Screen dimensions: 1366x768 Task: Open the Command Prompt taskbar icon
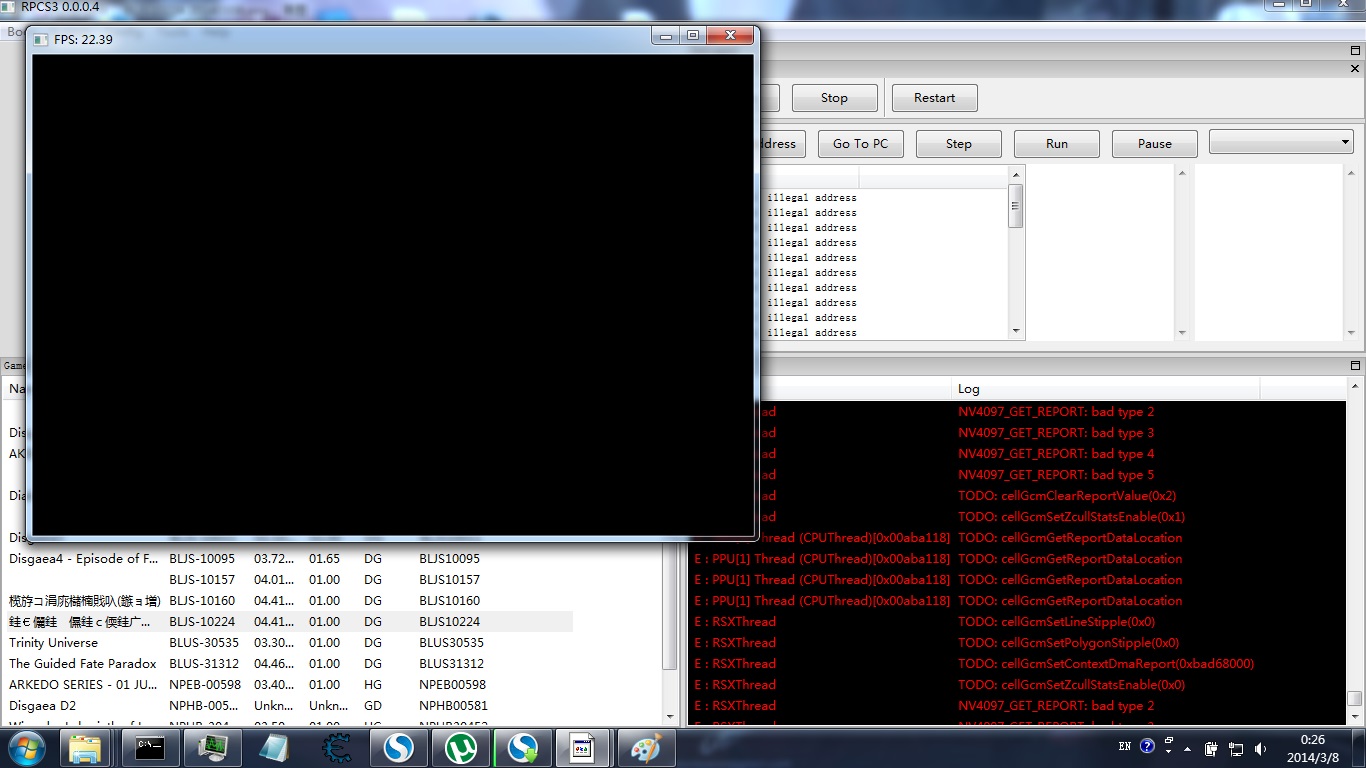[150, 747]
